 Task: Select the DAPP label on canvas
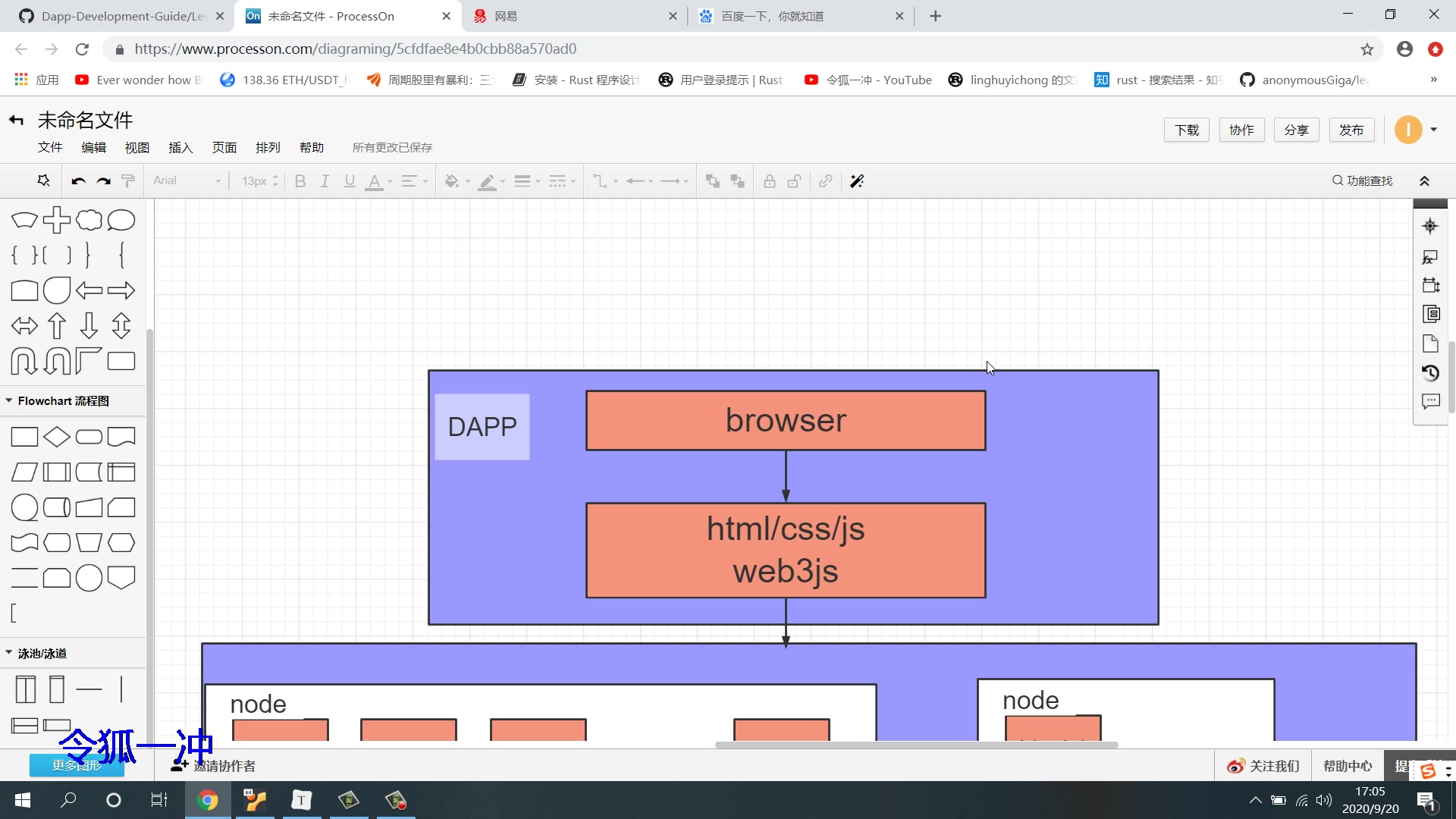pyautogui.click(x=482, y=427)
